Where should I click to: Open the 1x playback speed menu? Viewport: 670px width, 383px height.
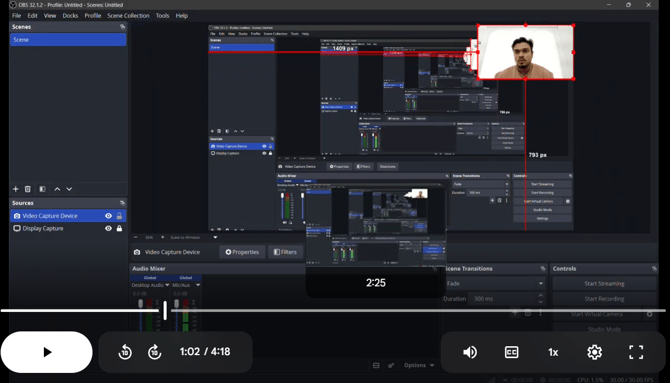[x=553, y=352]
